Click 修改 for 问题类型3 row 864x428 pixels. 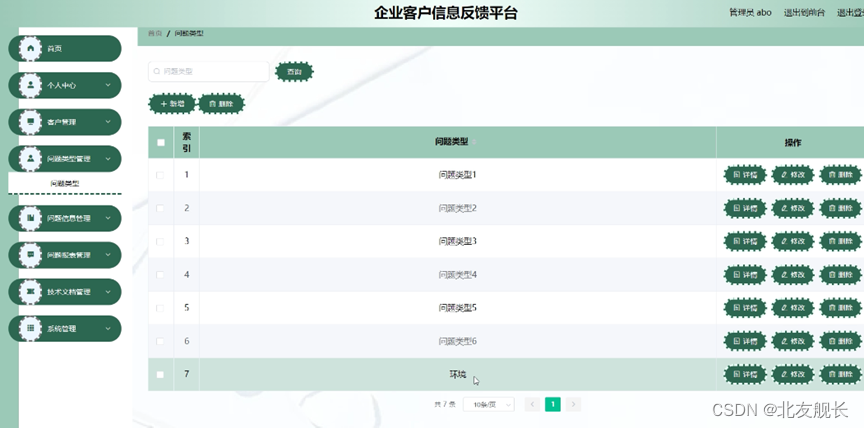(793, 241)
